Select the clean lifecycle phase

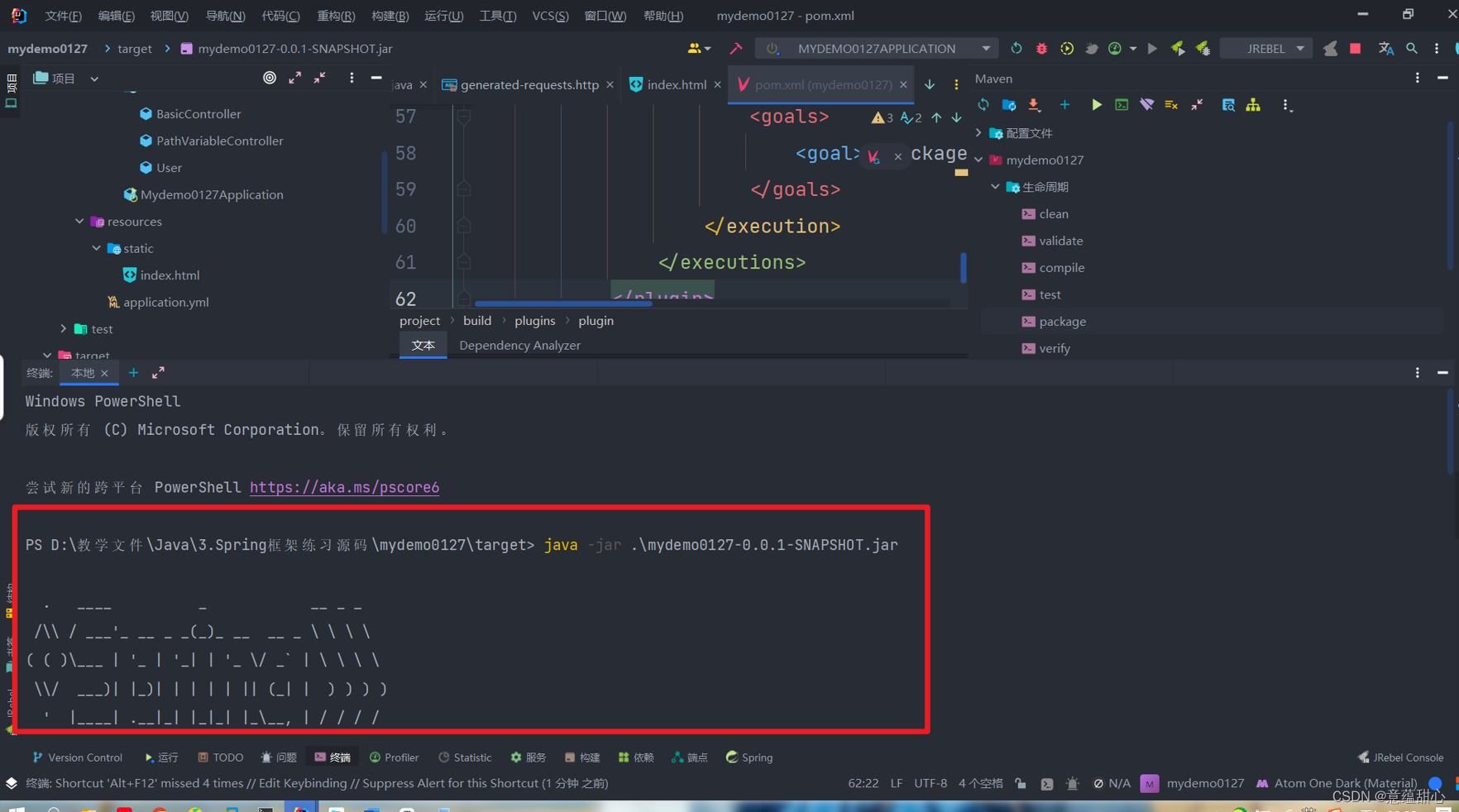(1054, 214)
